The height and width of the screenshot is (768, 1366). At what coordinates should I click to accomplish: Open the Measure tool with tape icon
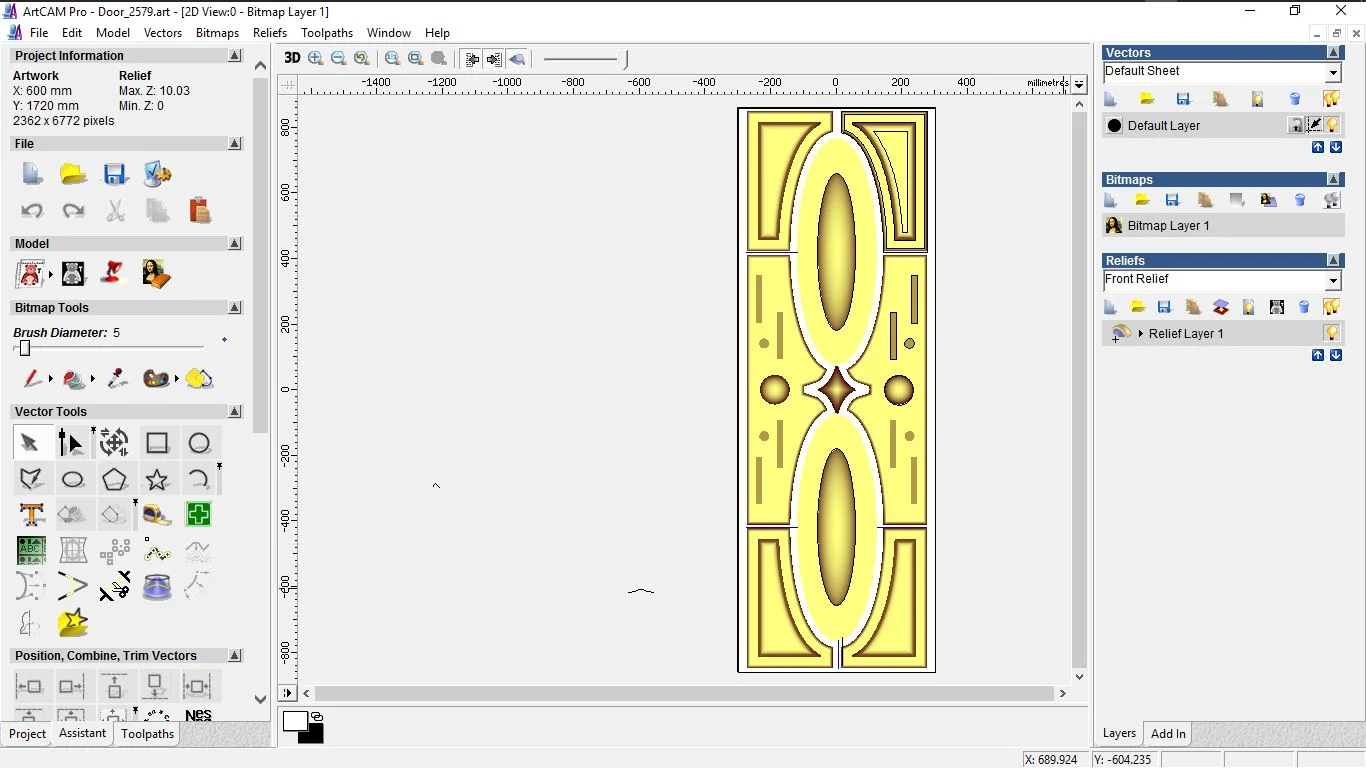(157, 515)
